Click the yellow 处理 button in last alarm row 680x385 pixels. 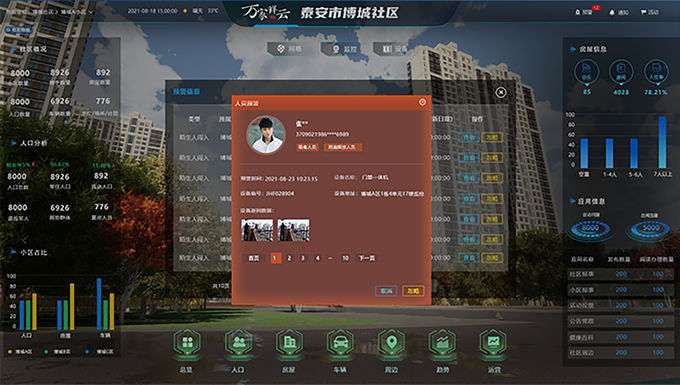(492, 258)
